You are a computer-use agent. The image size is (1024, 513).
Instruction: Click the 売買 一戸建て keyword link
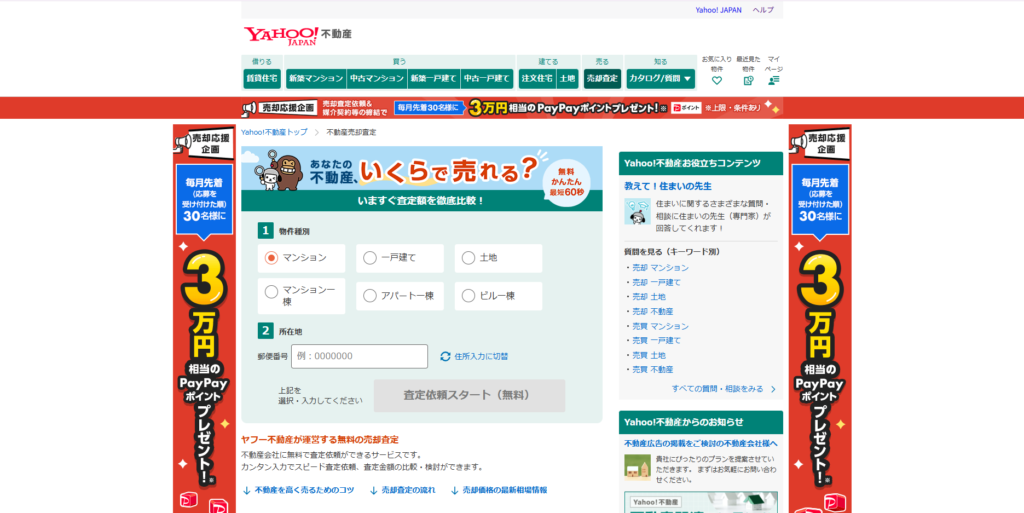[656, 341]
